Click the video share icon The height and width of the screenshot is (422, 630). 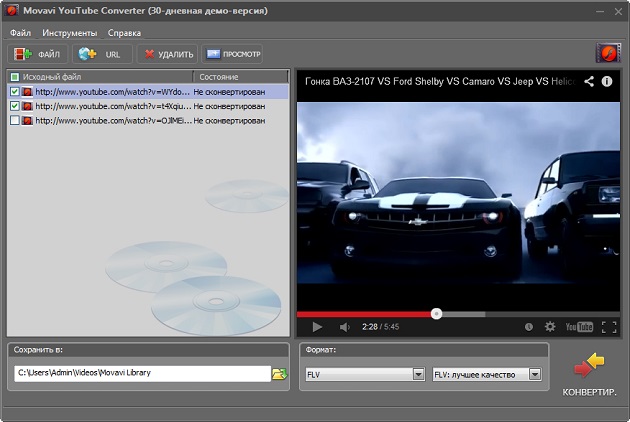[589, 82]
